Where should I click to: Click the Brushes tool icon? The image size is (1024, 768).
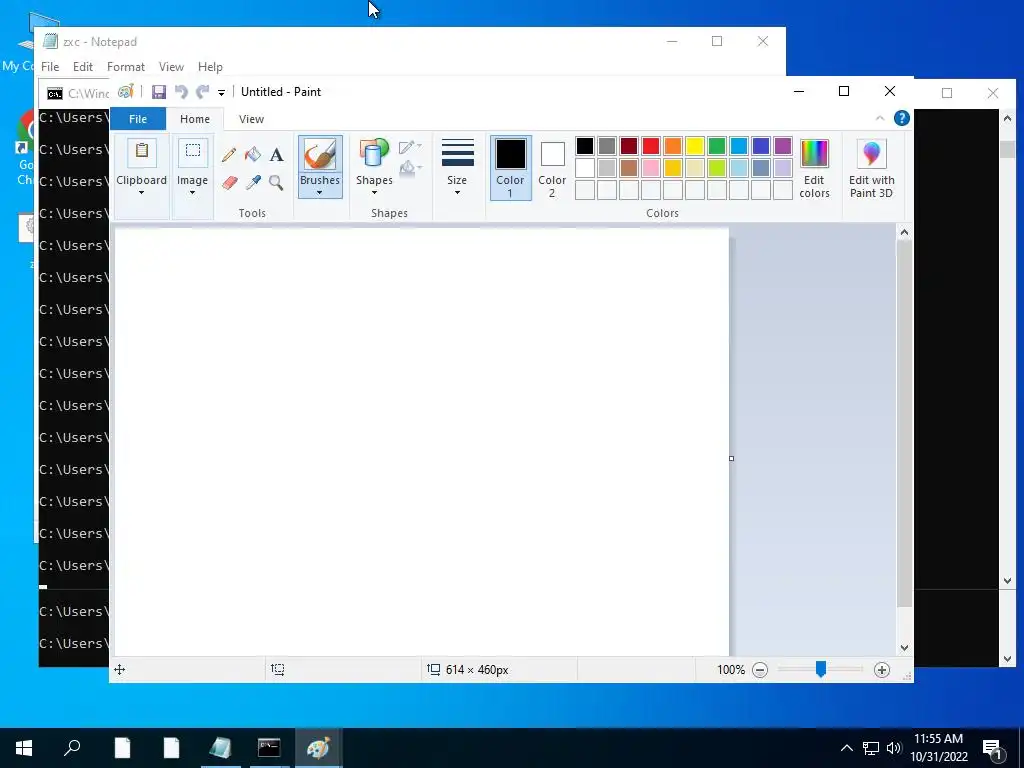click(x=320, y=155)
